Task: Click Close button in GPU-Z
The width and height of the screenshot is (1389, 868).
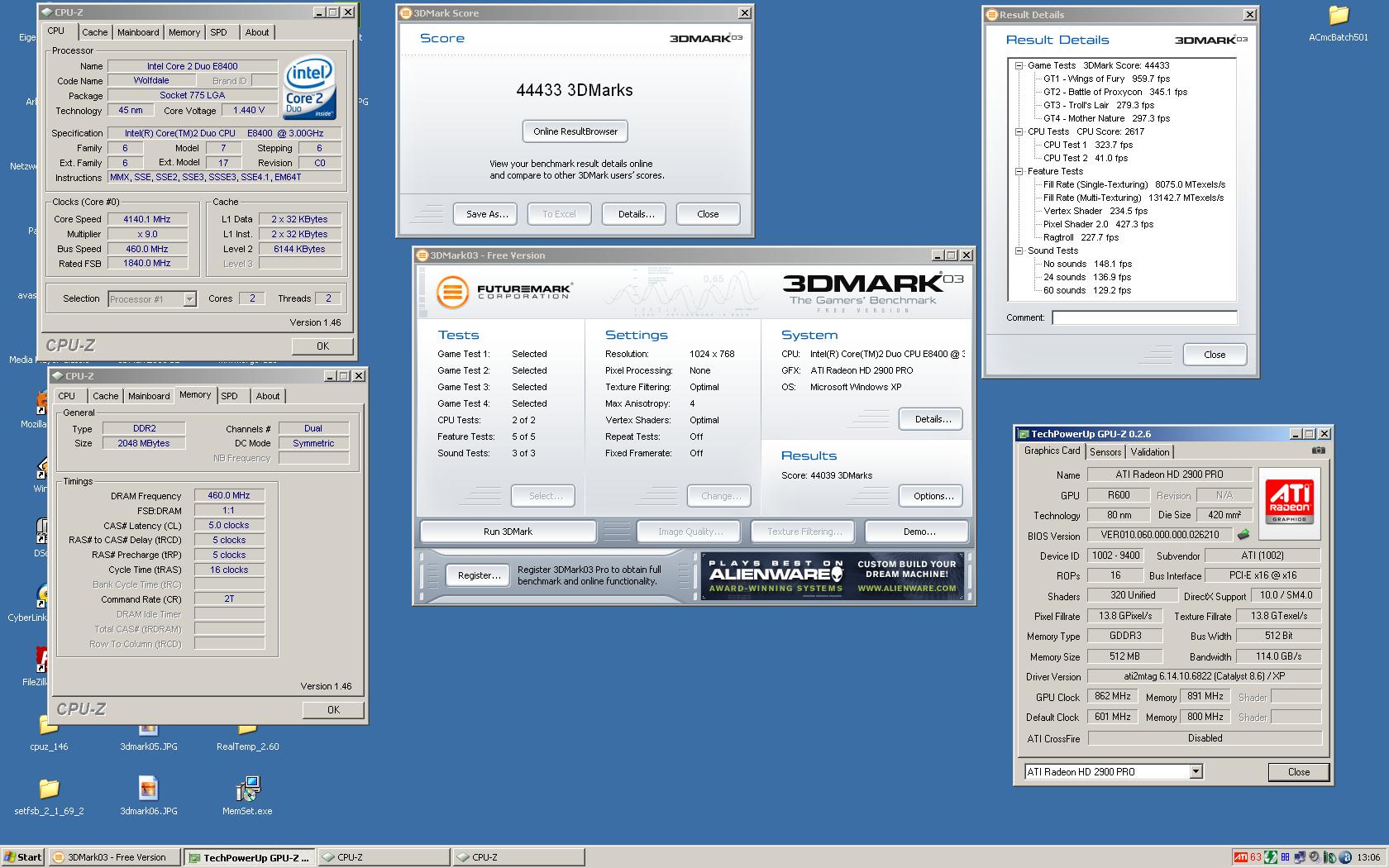Action: point(1298,771)
